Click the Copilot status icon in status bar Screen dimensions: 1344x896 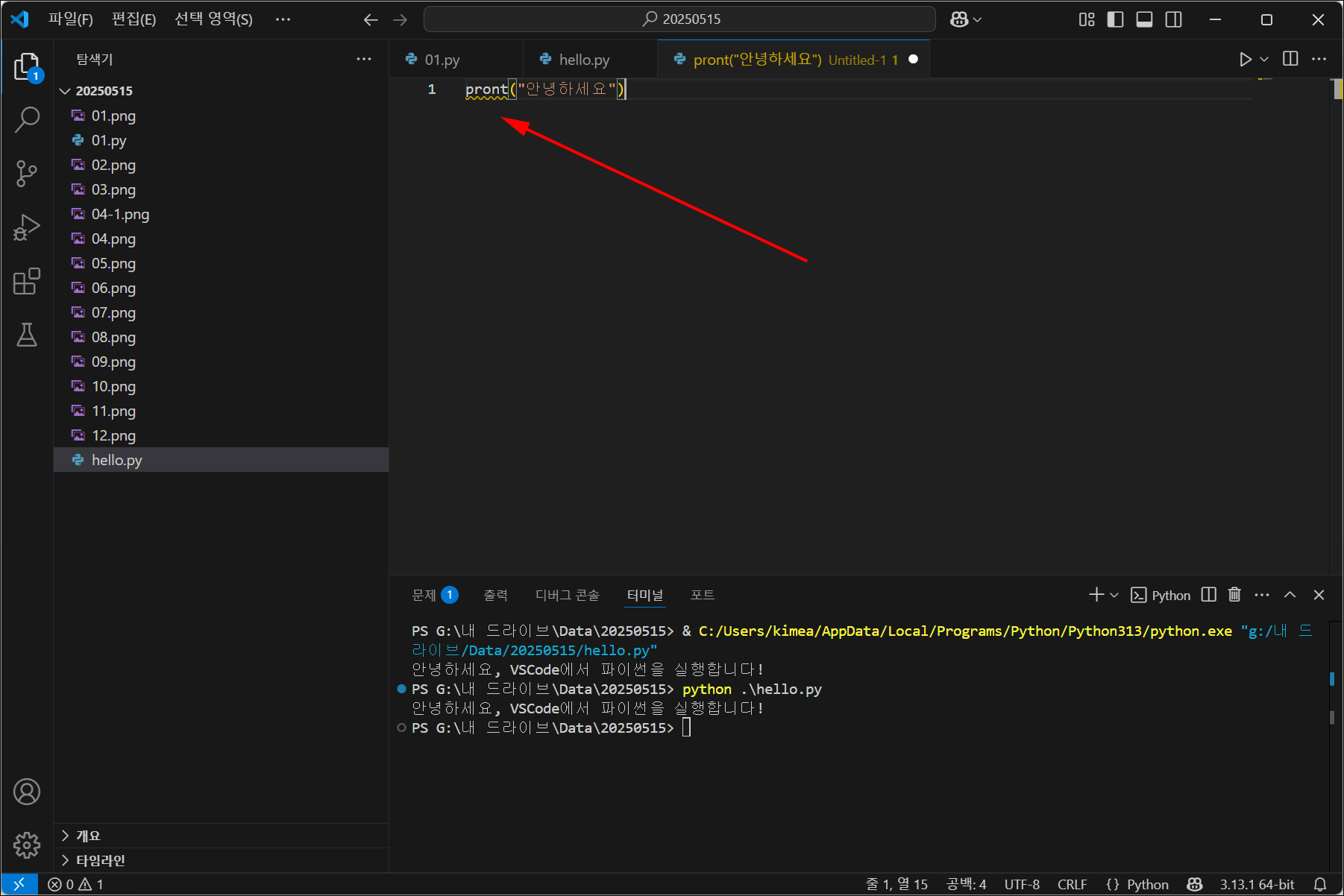1194,884
